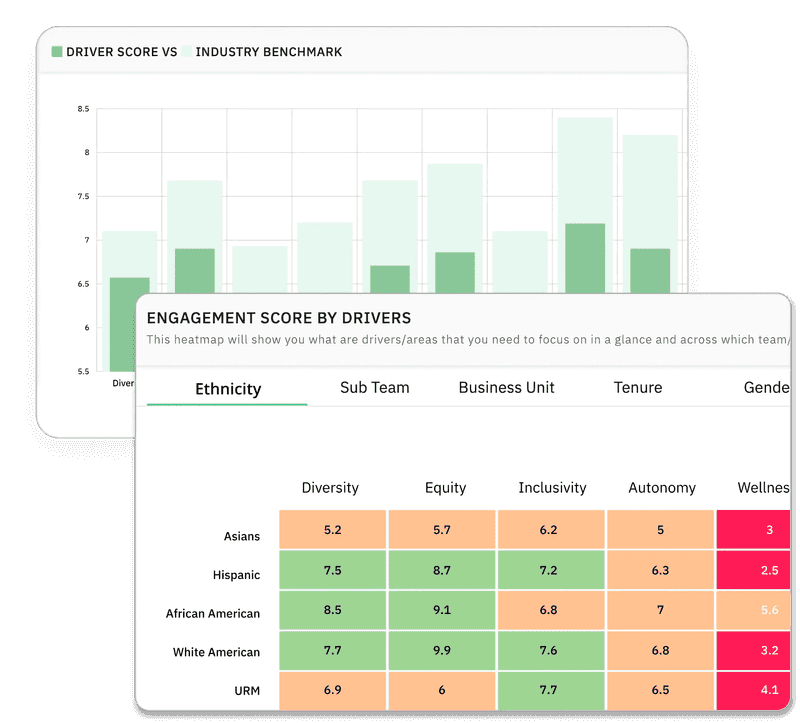Switch to the Sub Team tab
This screenshot has width=800, height=723.
point(374,388)
